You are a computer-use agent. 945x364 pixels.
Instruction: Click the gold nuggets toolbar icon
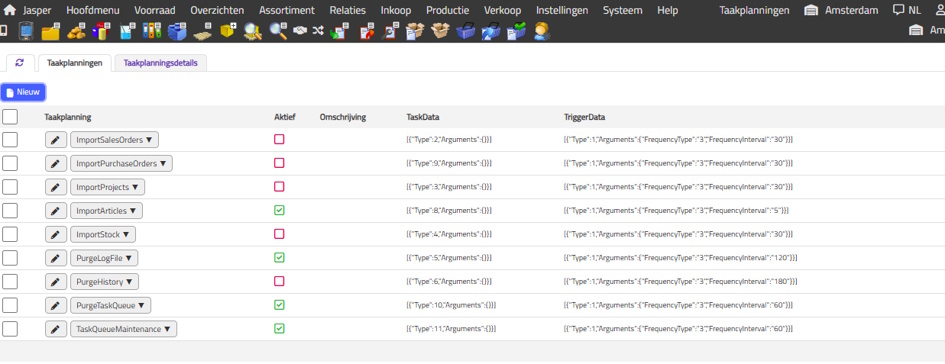point(77,31)
